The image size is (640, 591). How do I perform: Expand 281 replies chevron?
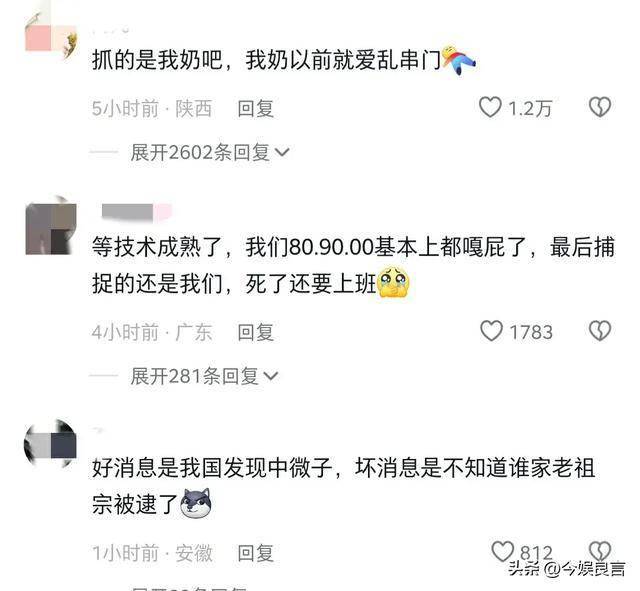tap(271, 375)
